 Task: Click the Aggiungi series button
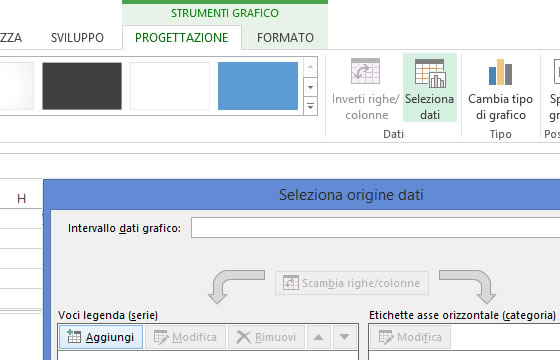[x=101, y=337]
